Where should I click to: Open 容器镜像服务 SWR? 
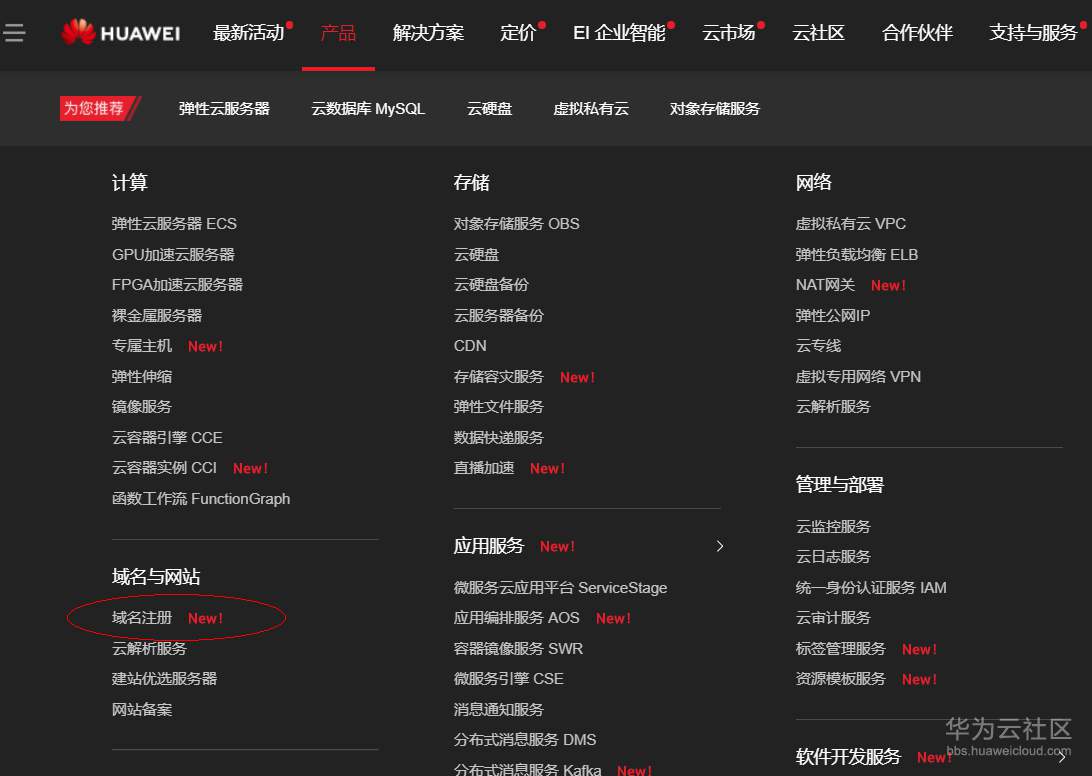(x=518, y=649)
